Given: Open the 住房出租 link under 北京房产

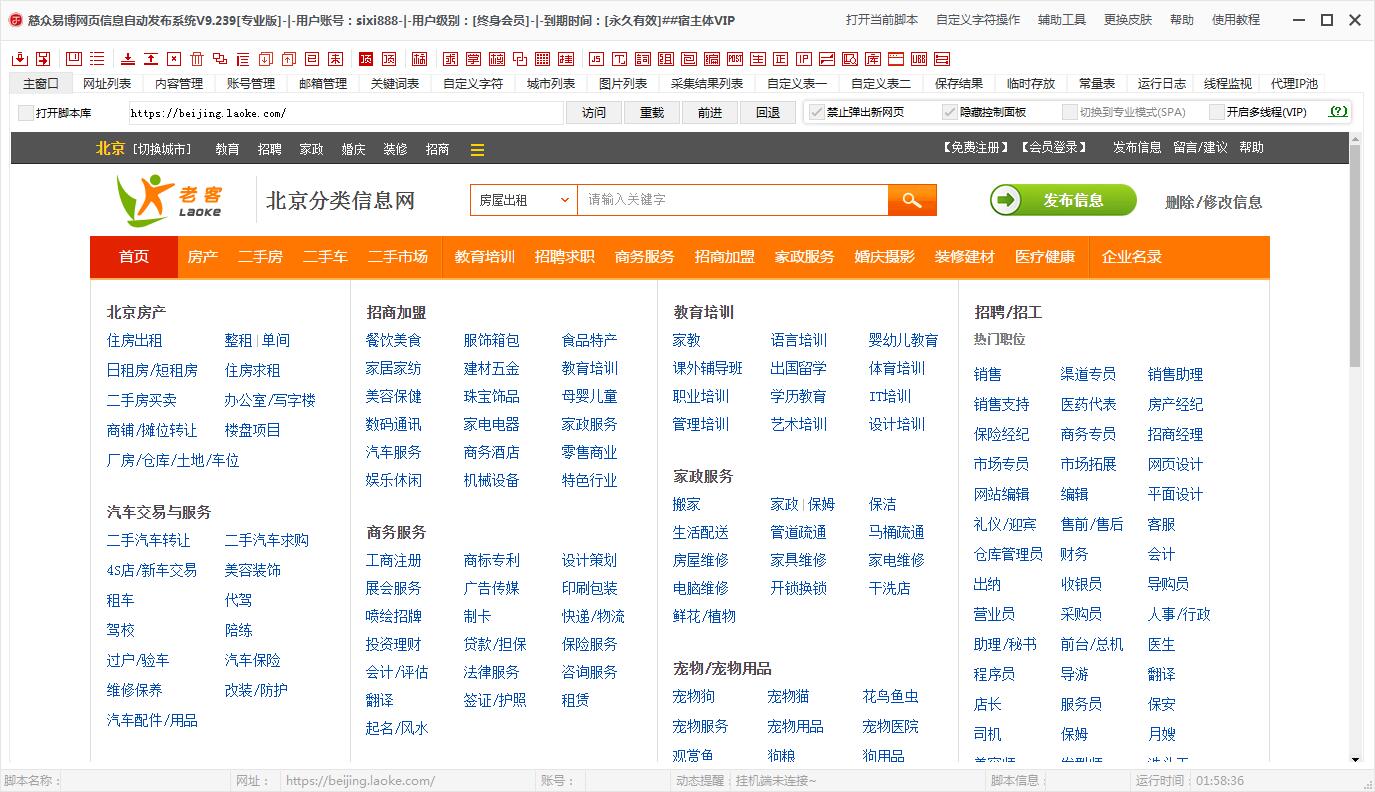Looking at the screenshot, I should point(134,340).
